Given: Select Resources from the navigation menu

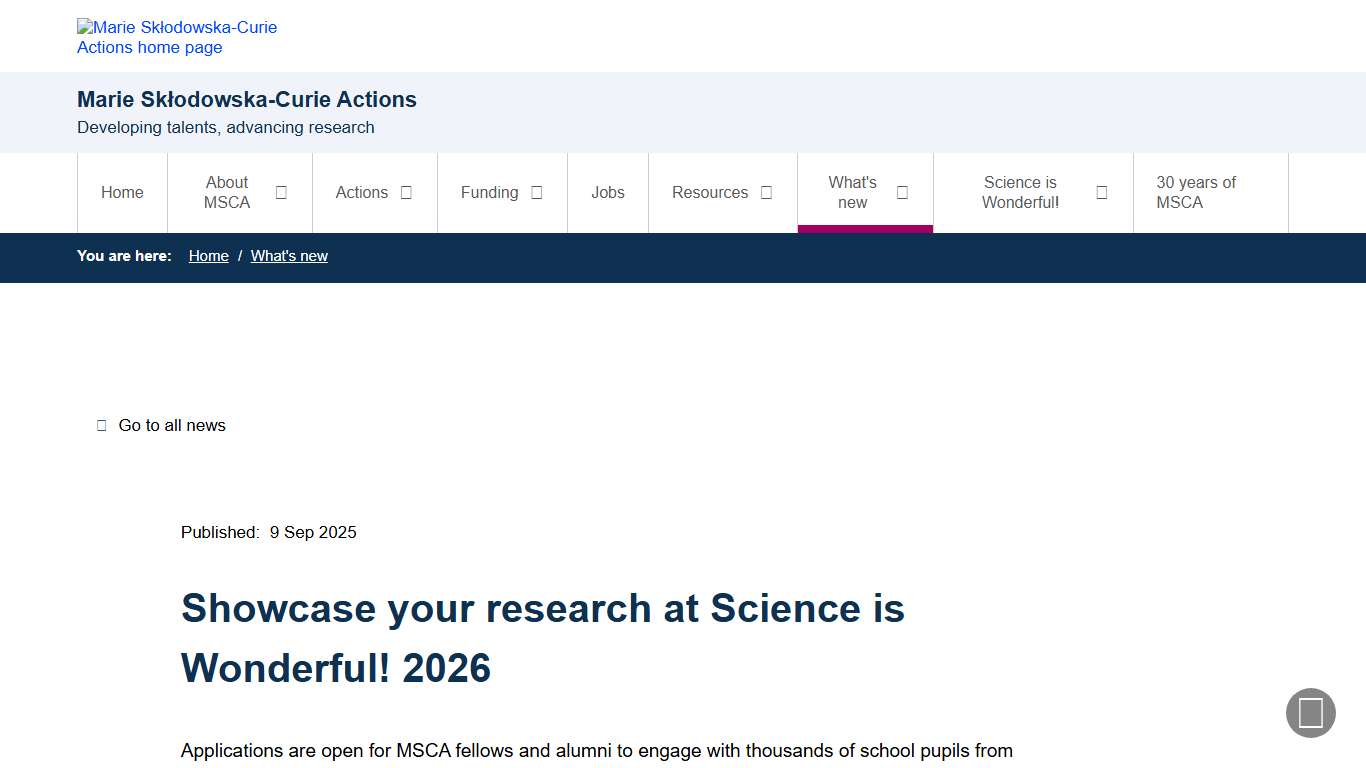Looking at the screenshot, I should pyautogui.click(x=710, y=191).
